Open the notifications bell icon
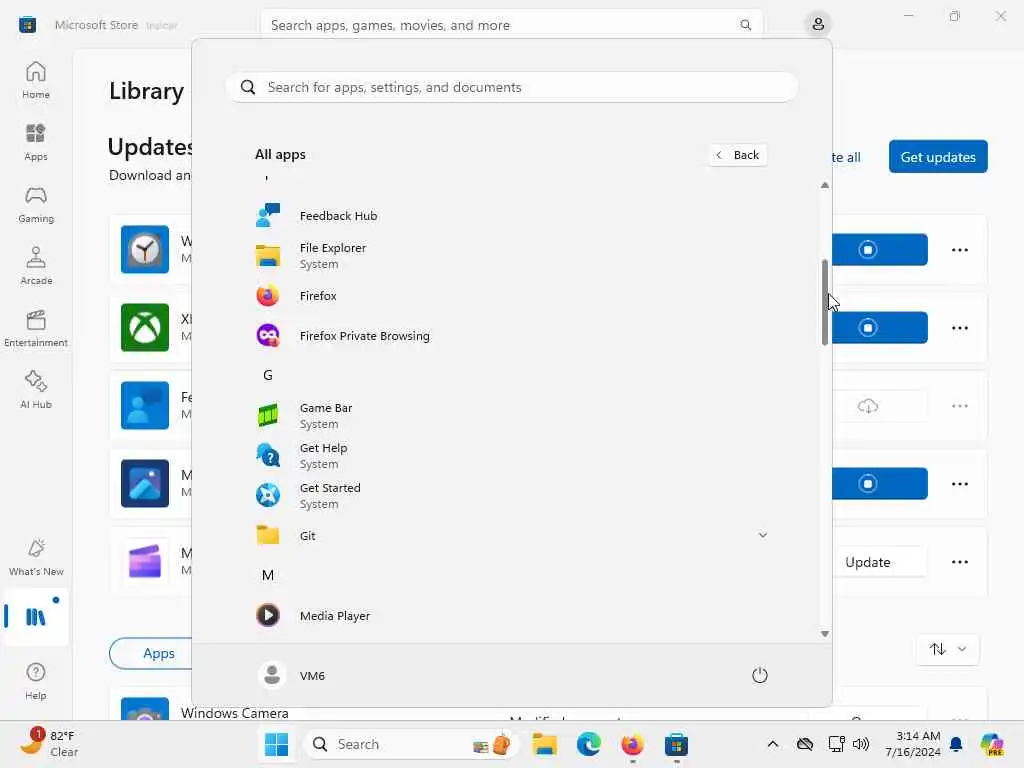 pyautogui.click(x=956, y=744)
